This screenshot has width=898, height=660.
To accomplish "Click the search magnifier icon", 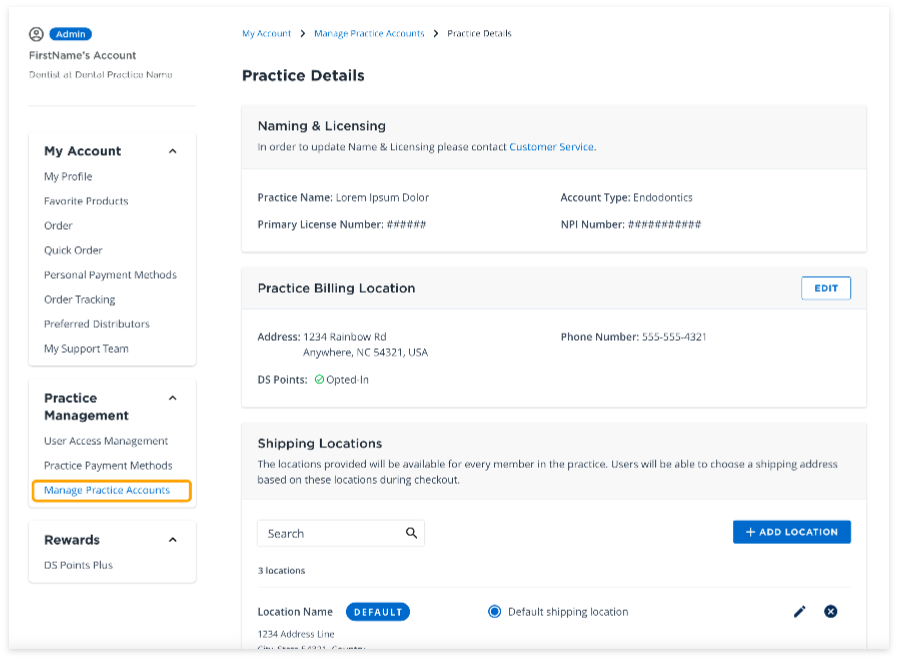I will pos(411,533).
